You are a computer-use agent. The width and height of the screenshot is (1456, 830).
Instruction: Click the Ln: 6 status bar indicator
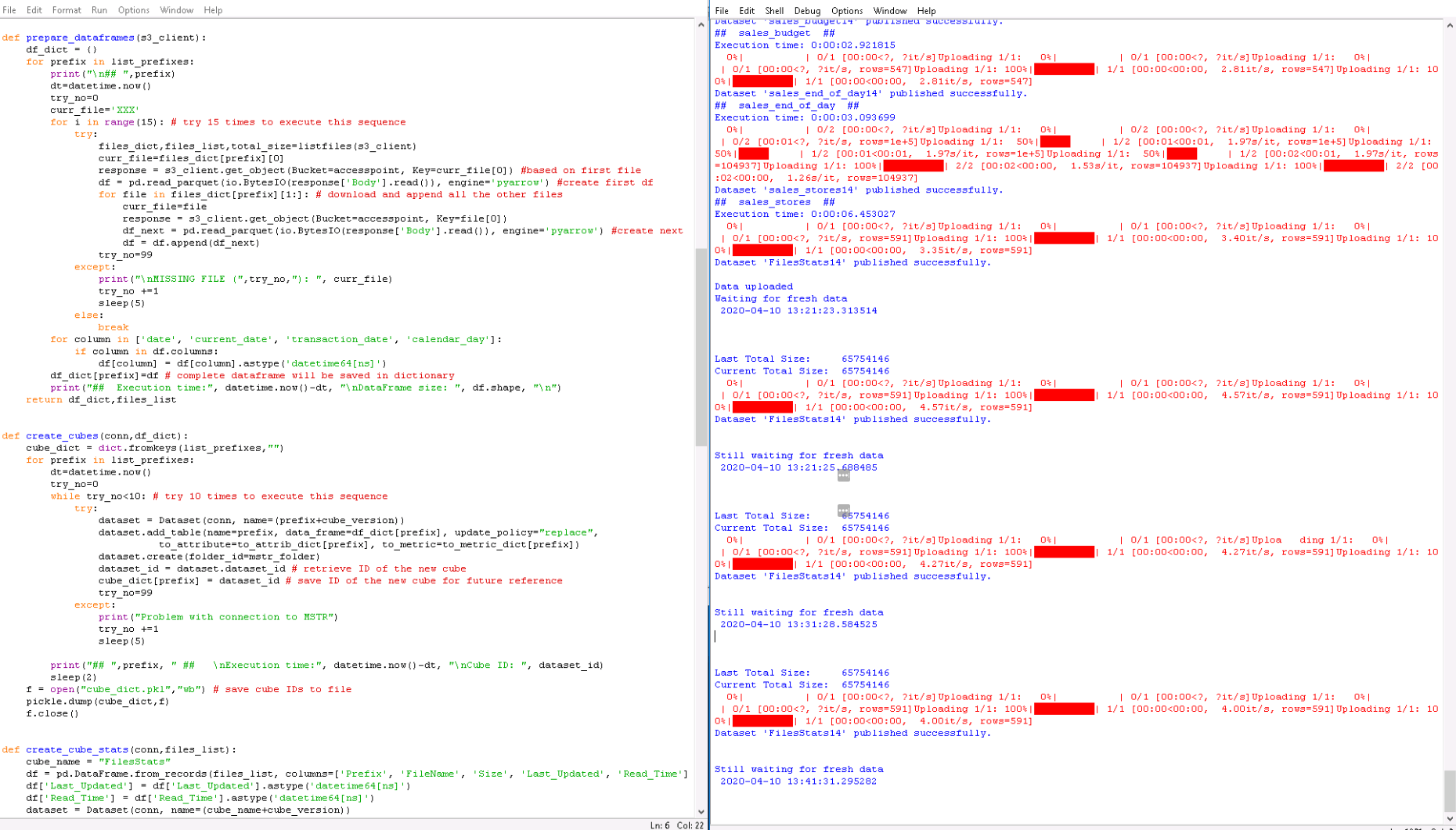659,825
